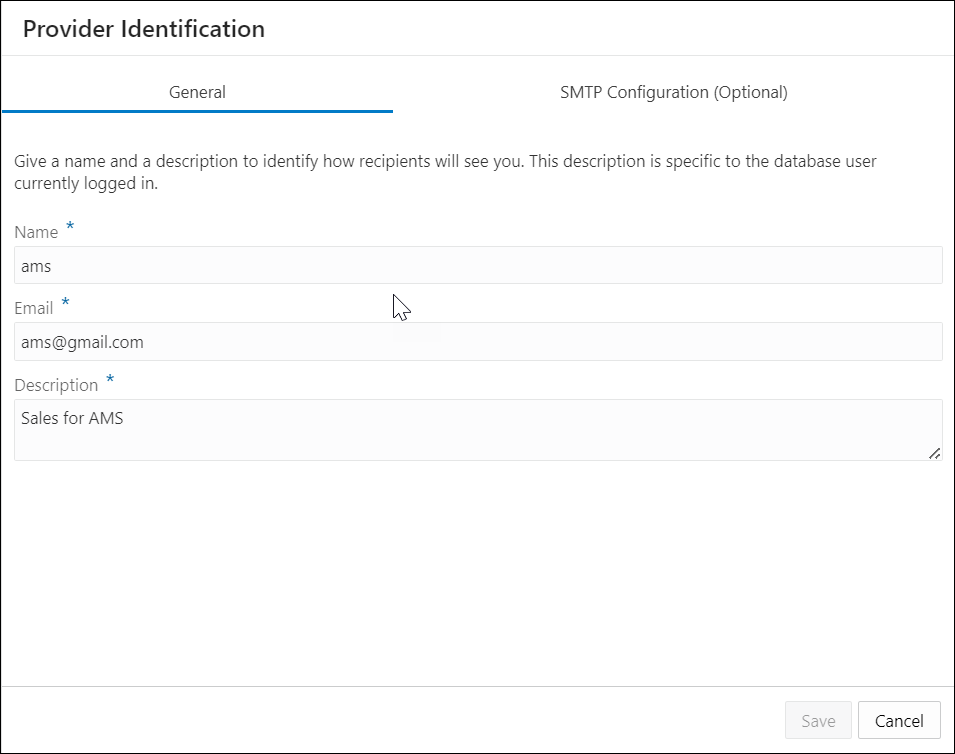
Task: Place cursor after "ams" in Name
Action: (x=52, y=266)
